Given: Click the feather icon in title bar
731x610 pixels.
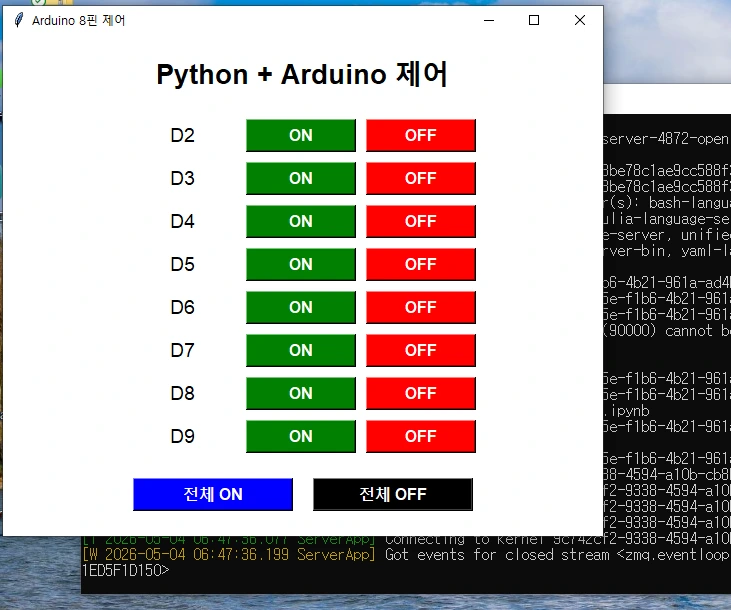Looking at the screenshot, I should tap(19, 20).
